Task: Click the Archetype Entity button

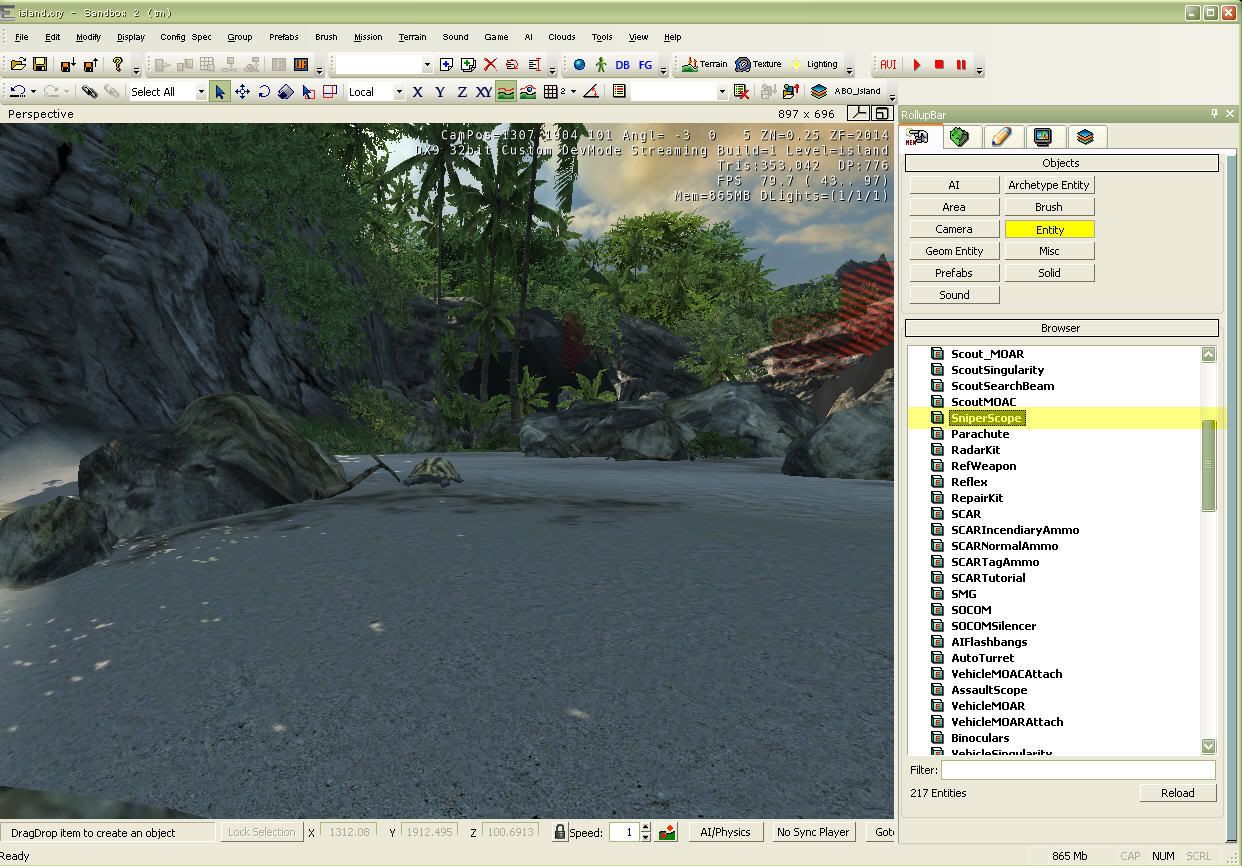Action: [x=1049, y=185]
